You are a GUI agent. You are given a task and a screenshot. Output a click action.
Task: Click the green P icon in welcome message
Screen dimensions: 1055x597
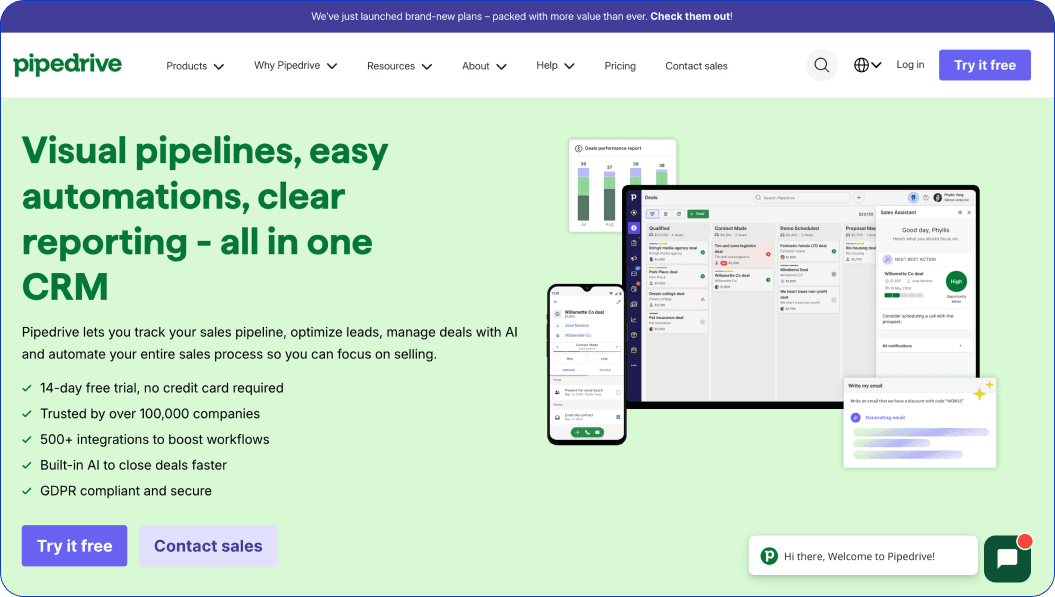point(769,556)
